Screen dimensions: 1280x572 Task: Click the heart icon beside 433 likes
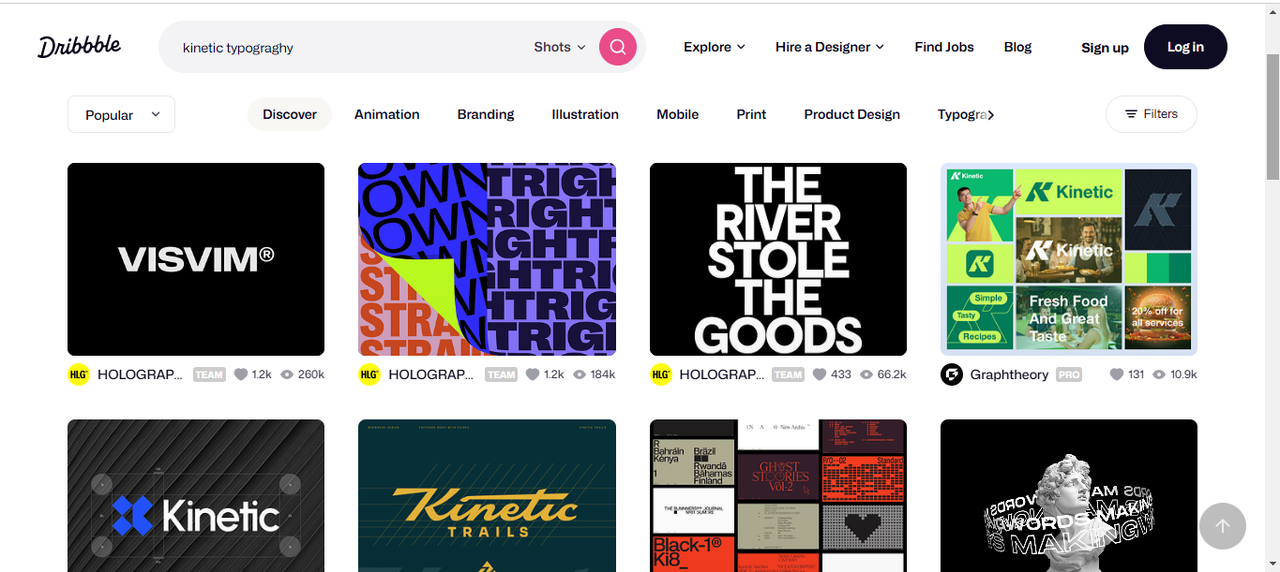(819, 374)
